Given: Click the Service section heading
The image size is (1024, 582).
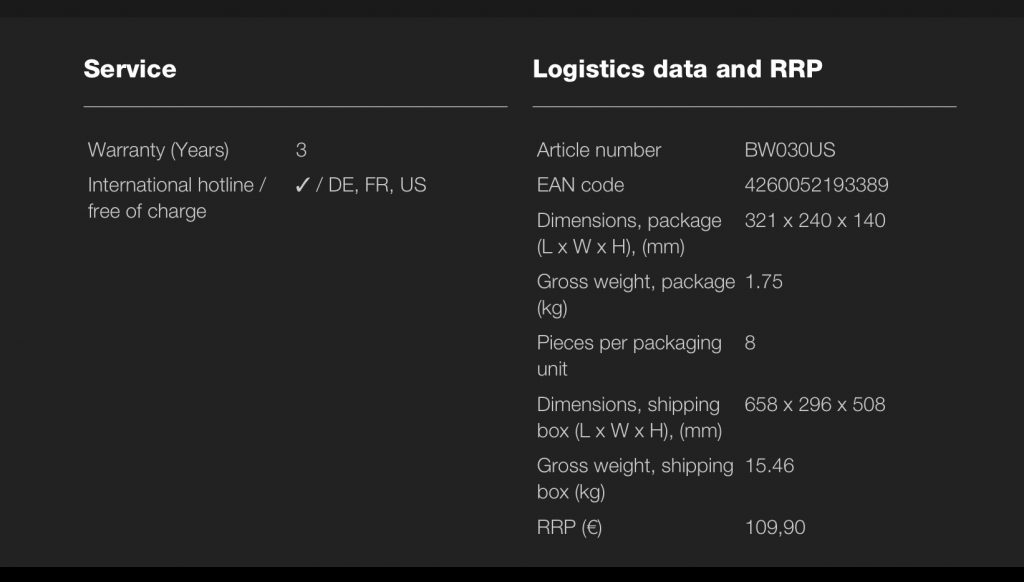Looking at the screenshot, I should pos(130,69).
